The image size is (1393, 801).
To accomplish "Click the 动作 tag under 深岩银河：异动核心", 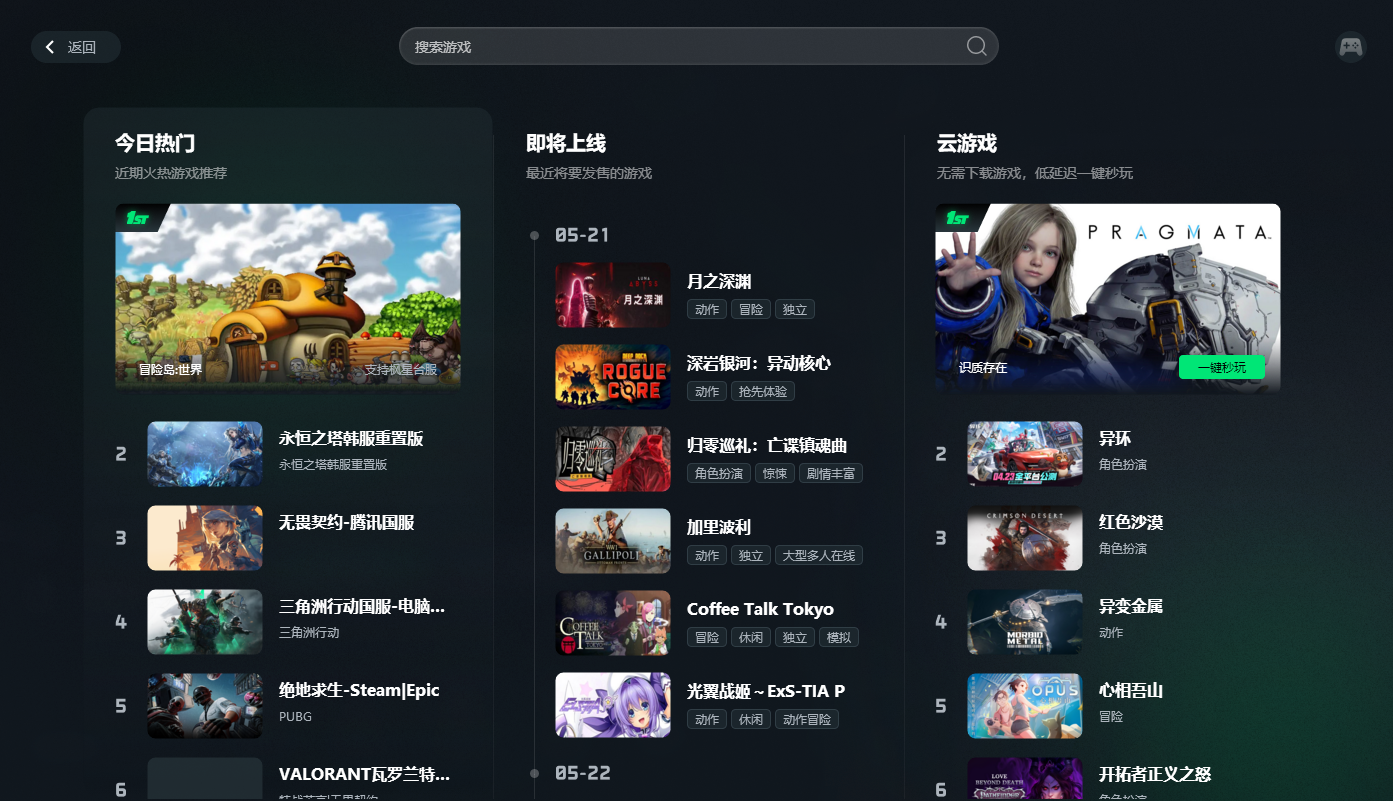I will pos(707,392).
